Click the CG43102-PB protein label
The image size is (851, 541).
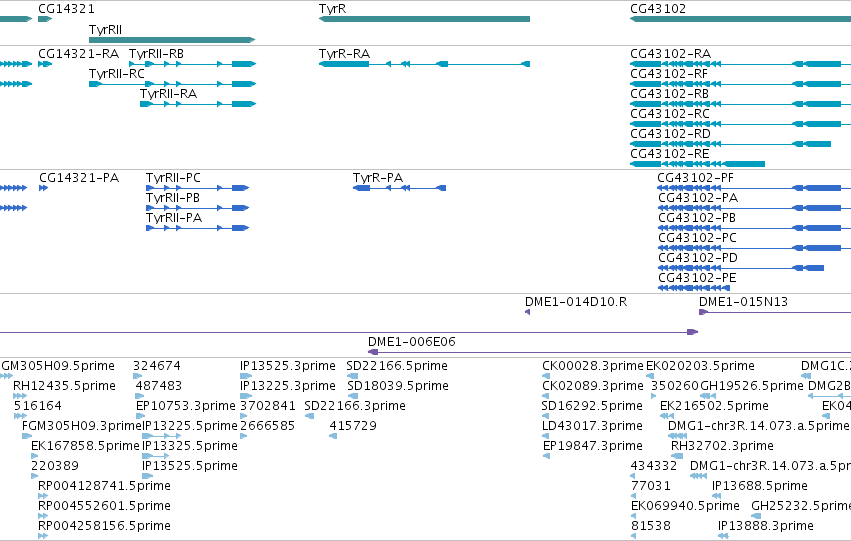(697, 218)
